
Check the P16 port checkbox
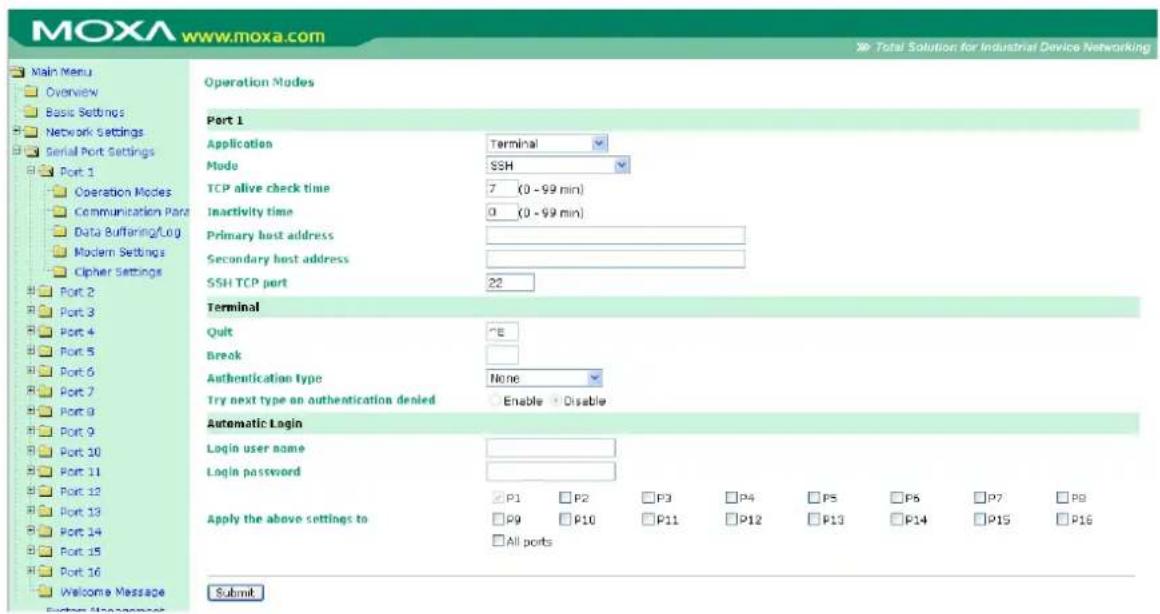[1063, 519]
